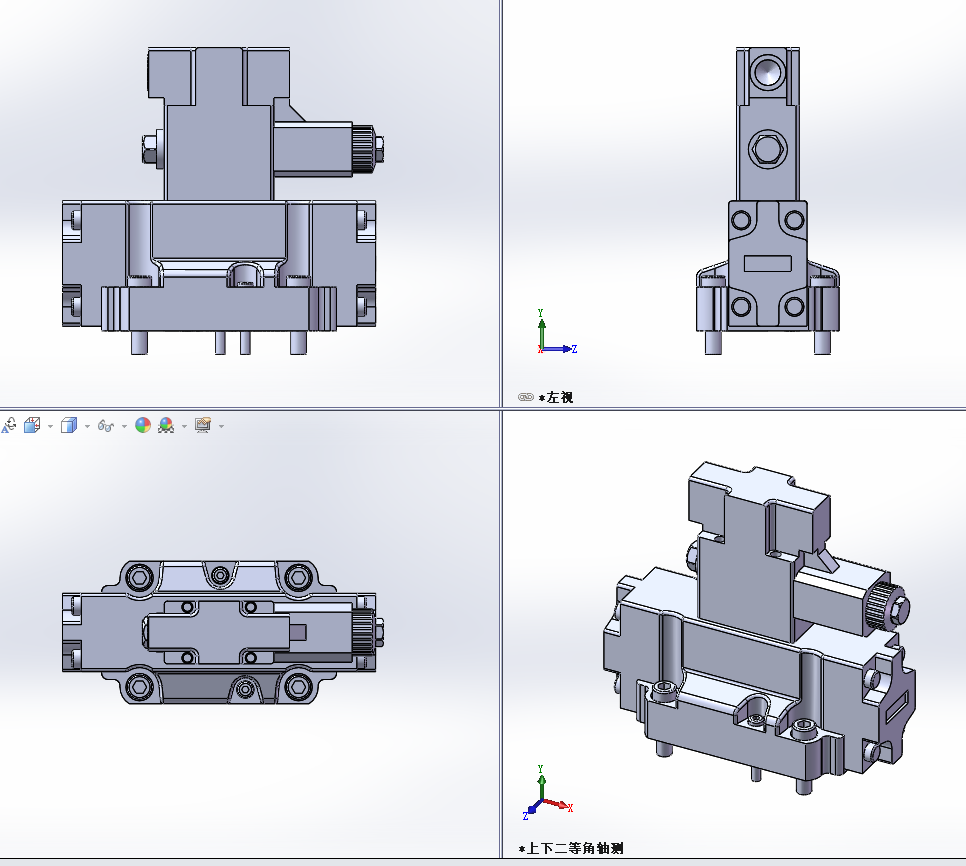Click the blue Z axis of left-view triad
The width and height of the screenshot is (966, 866).
pyautogui.click(x=563, y=349)
